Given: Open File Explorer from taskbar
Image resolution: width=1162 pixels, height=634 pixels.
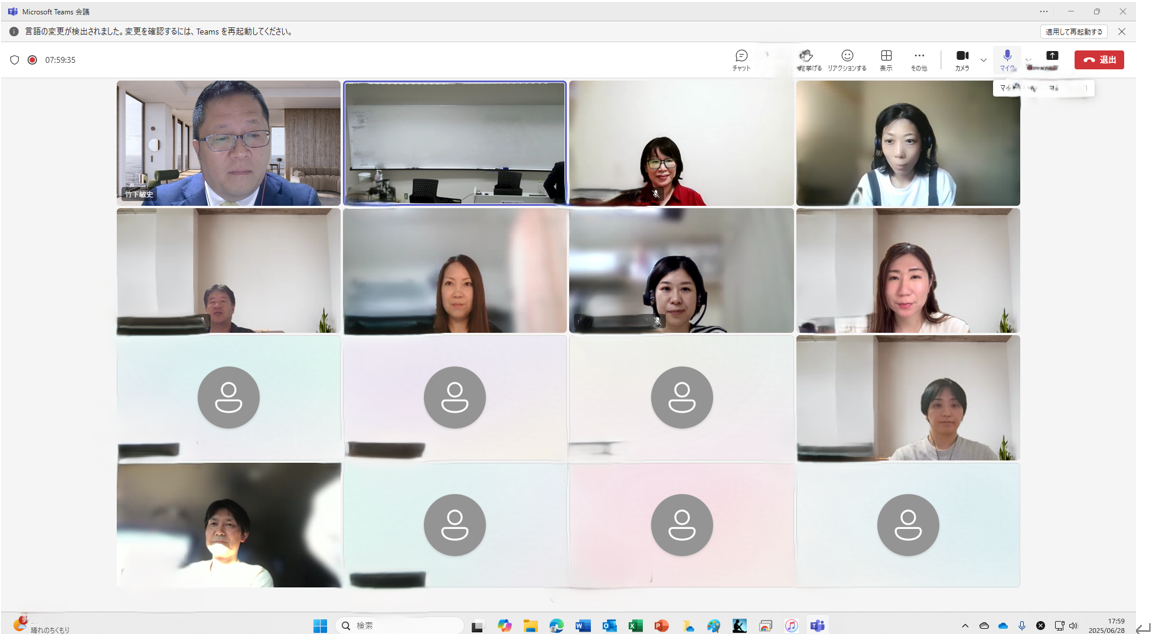Looking at the screenshot, I should [531, 626].
